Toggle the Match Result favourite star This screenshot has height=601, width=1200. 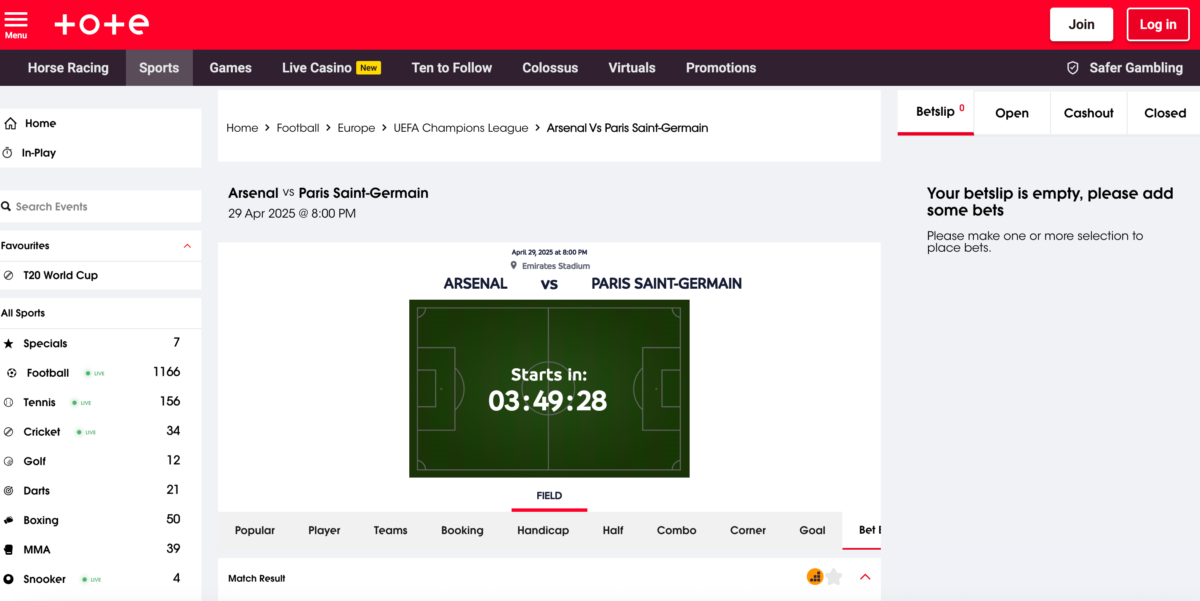tap(834, 577)
